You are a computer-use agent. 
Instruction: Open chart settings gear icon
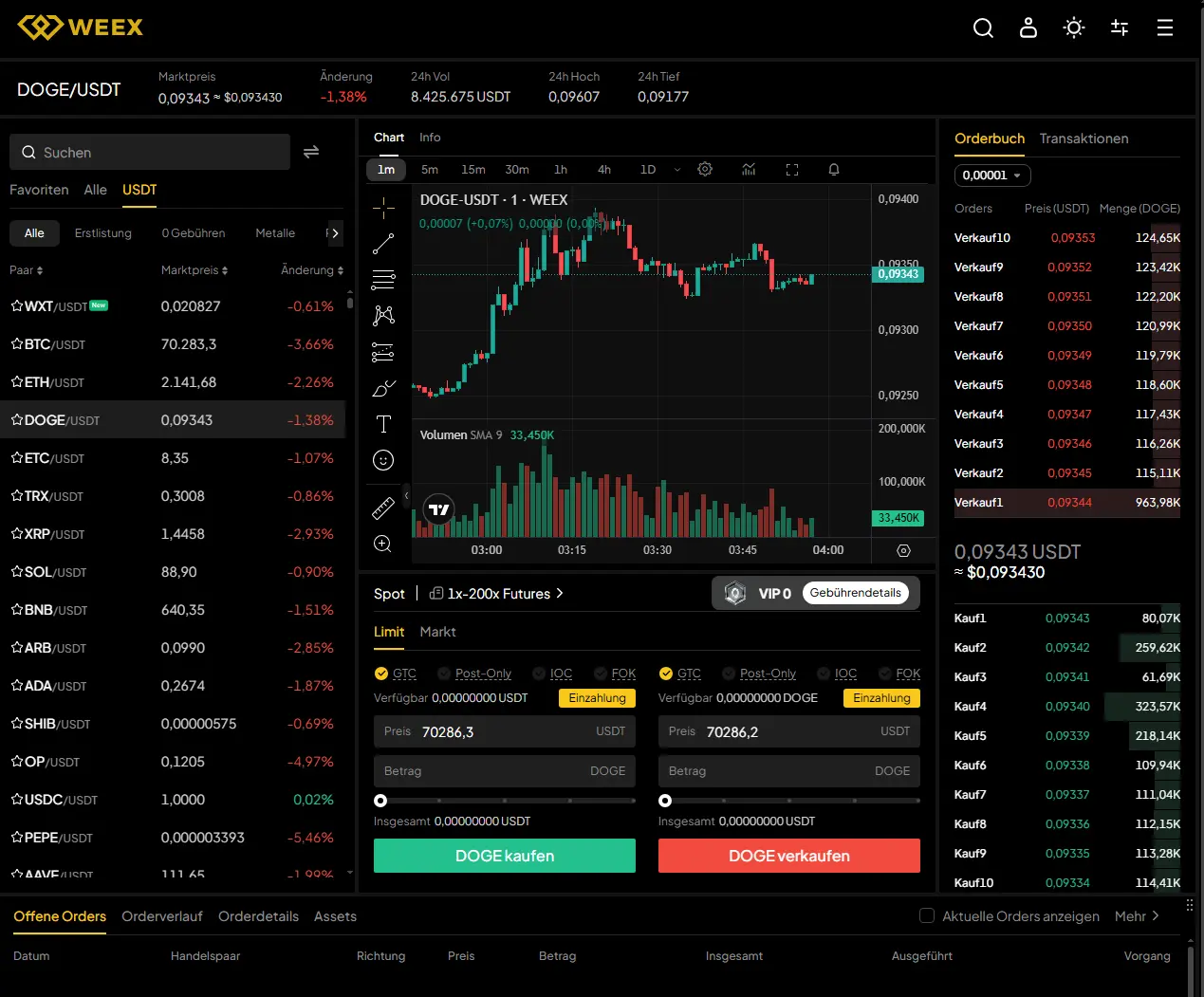[705, 169]
